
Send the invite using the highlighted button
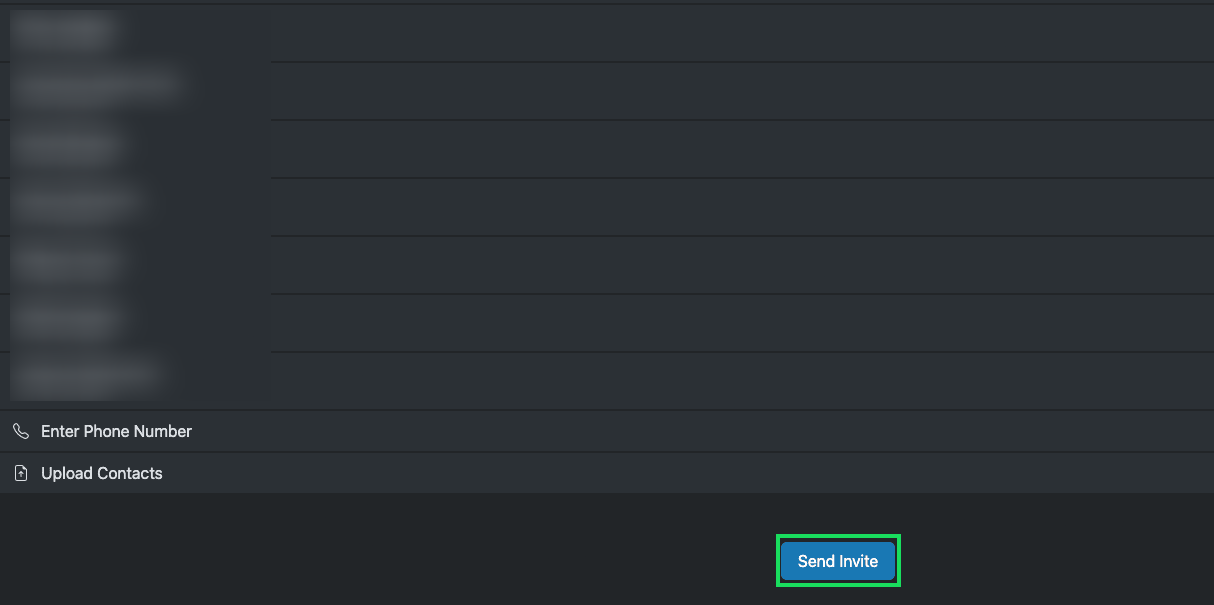[x=838, y=561]
